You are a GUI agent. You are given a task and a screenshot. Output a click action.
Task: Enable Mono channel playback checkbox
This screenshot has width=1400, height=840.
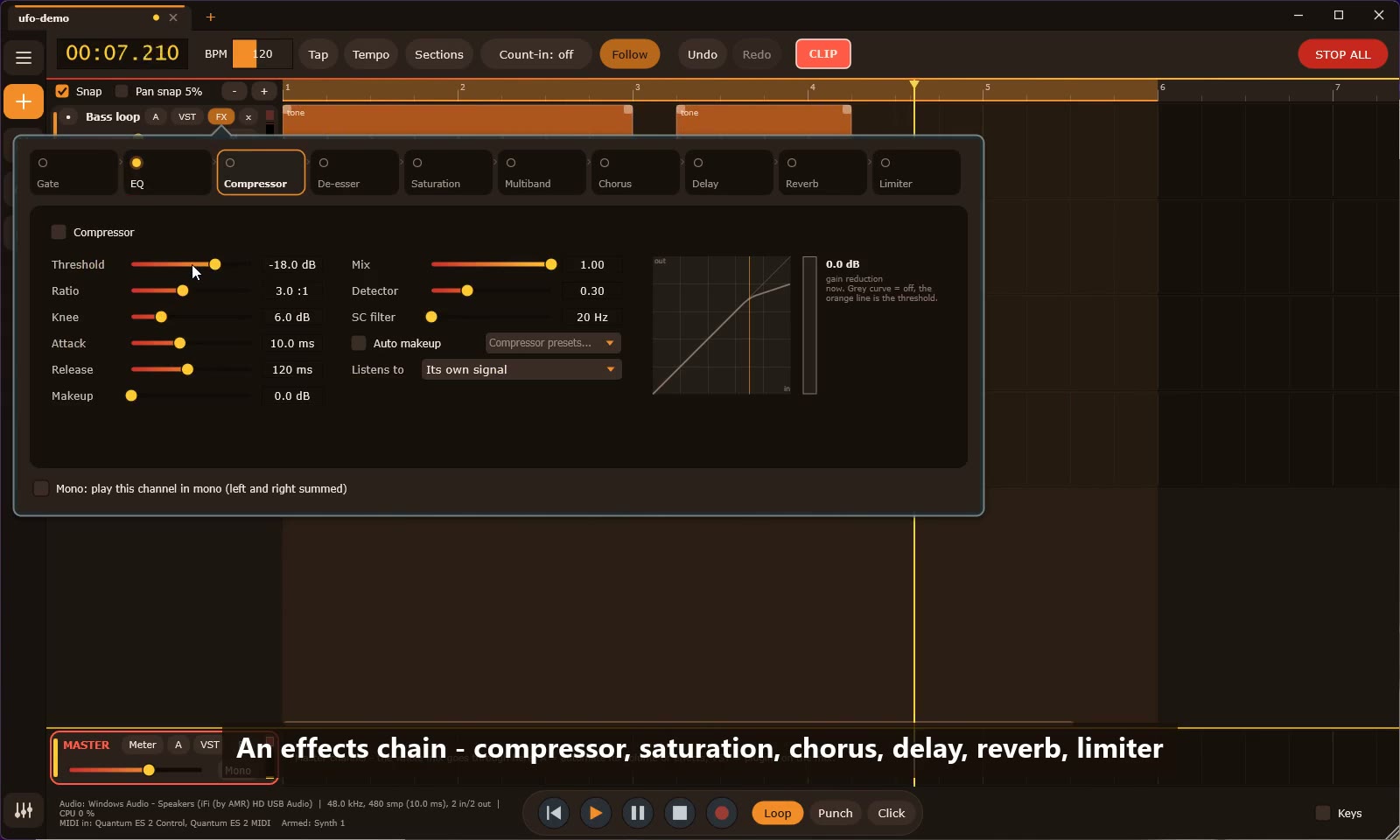pyautogui.click(x=41, y=488)
